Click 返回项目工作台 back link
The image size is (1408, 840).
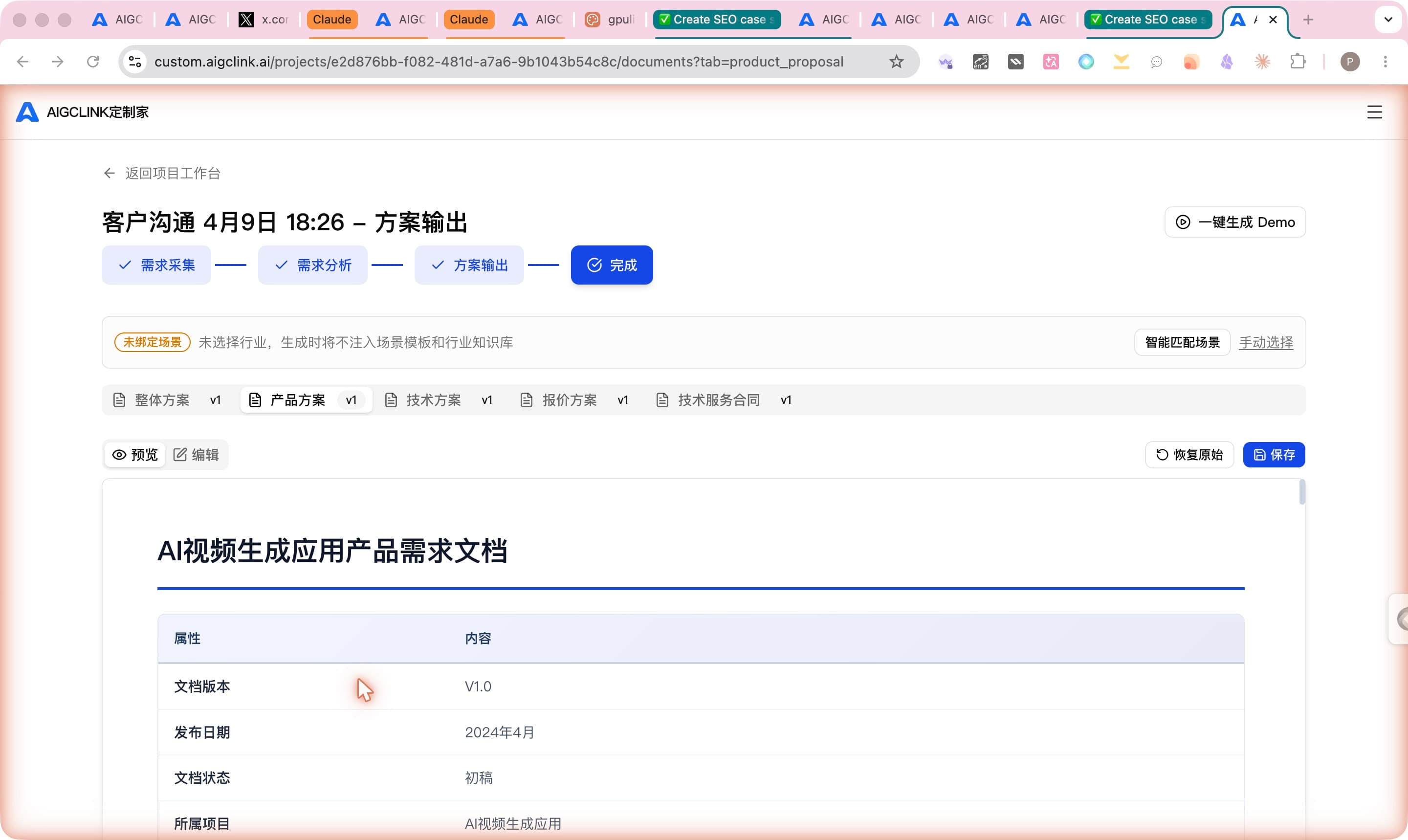point(162,173)
